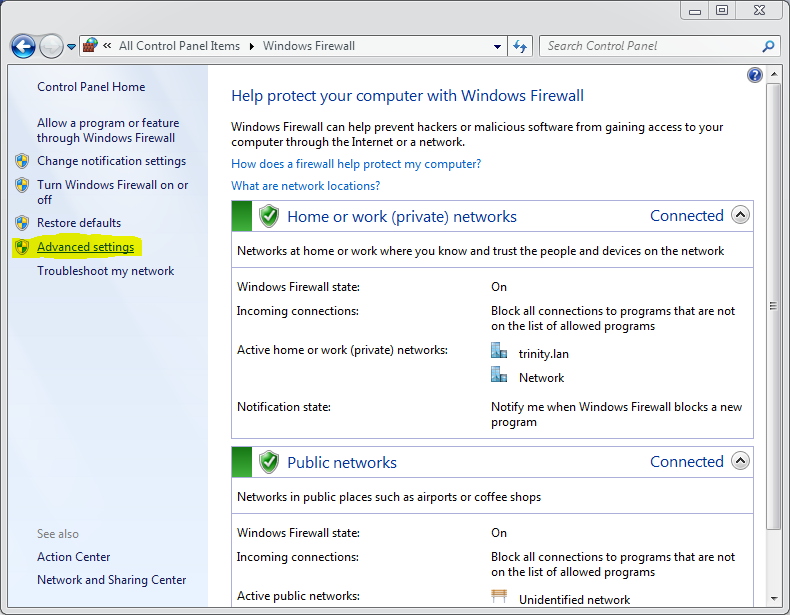The height and width of the screenshot is (615, 790).
Task: Go to All Control Panel Items breadcrumb
Action: tap(179, 46)
